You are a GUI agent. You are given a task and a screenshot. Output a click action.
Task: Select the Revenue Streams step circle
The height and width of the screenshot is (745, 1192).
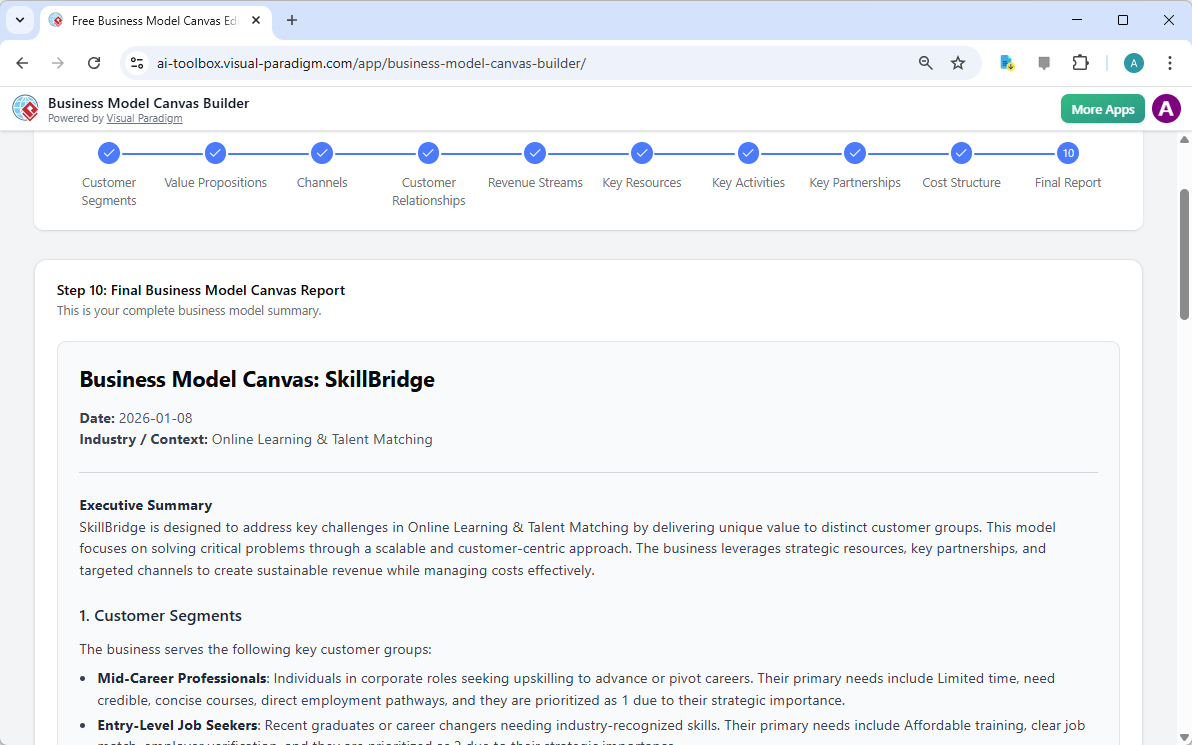[535, 153]
